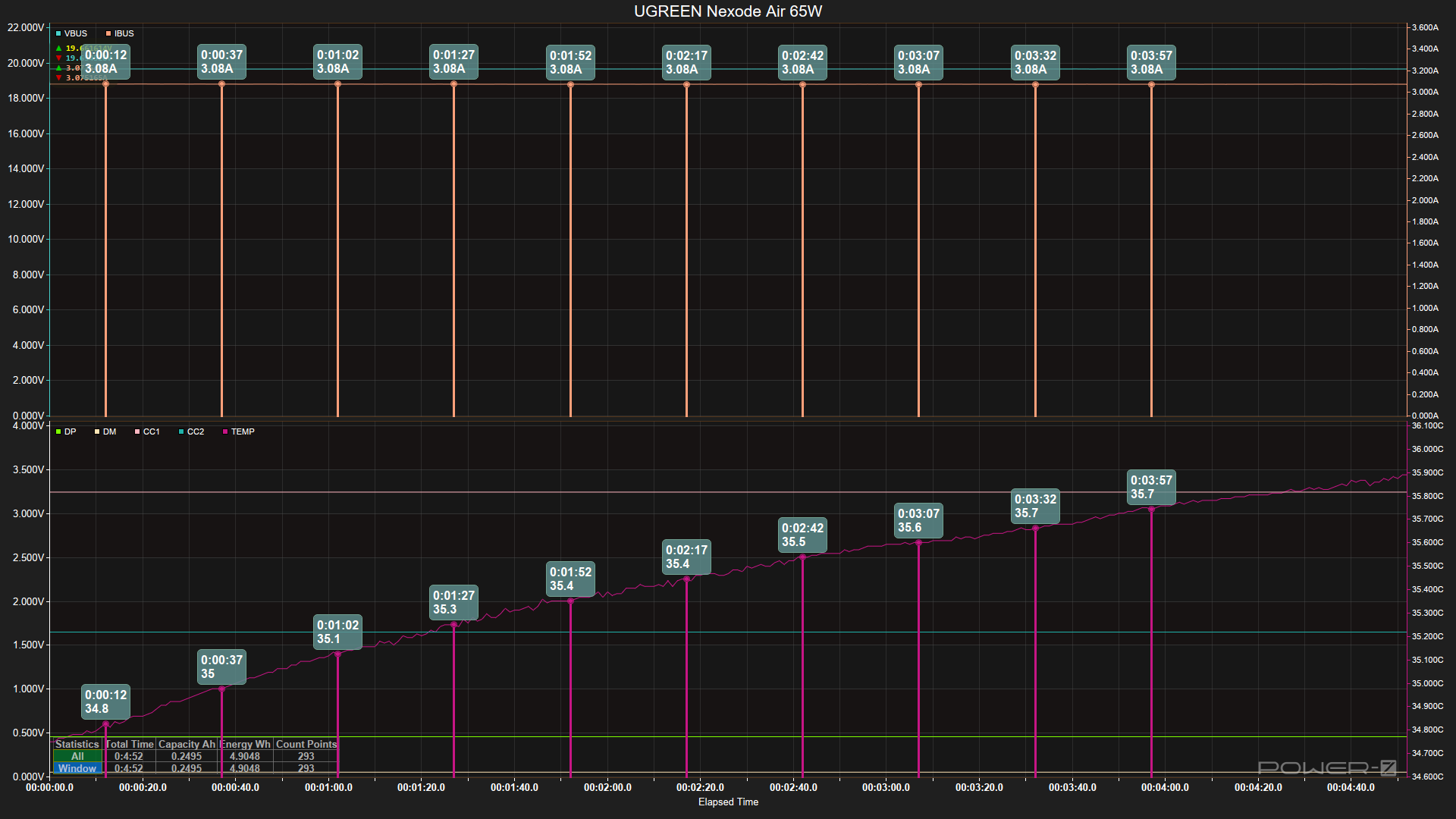Screen dimensions: 1456x819
Task: Click the 00:04:00.0 time axis tick label
Action: tap(1165, 787)
